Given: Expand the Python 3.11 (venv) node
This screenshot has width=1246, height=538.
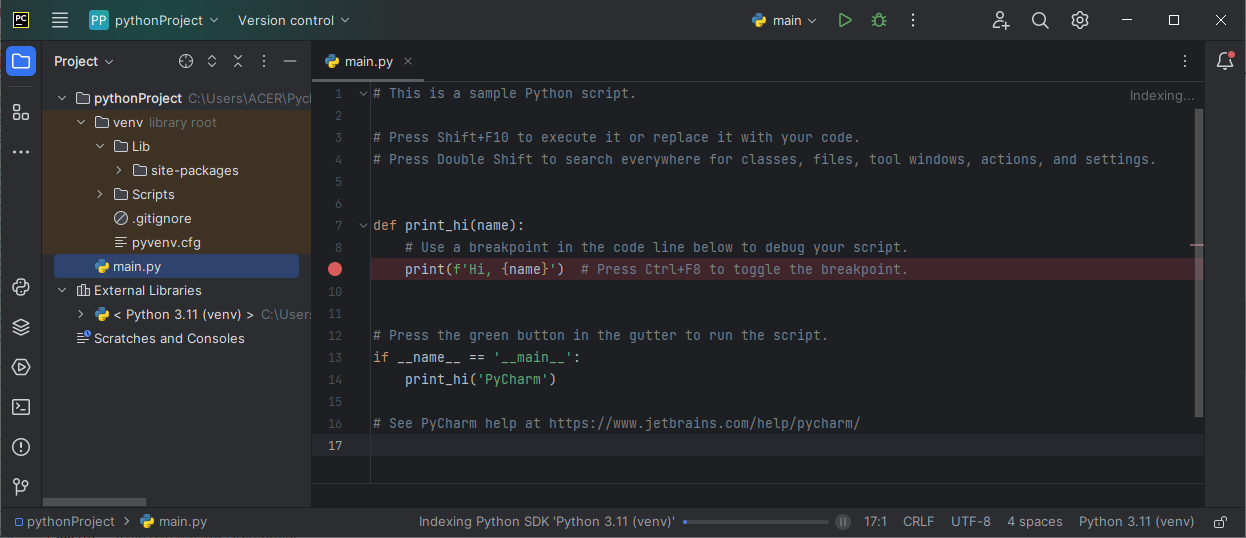Looking at the screenshot, I should pos(81,314).
